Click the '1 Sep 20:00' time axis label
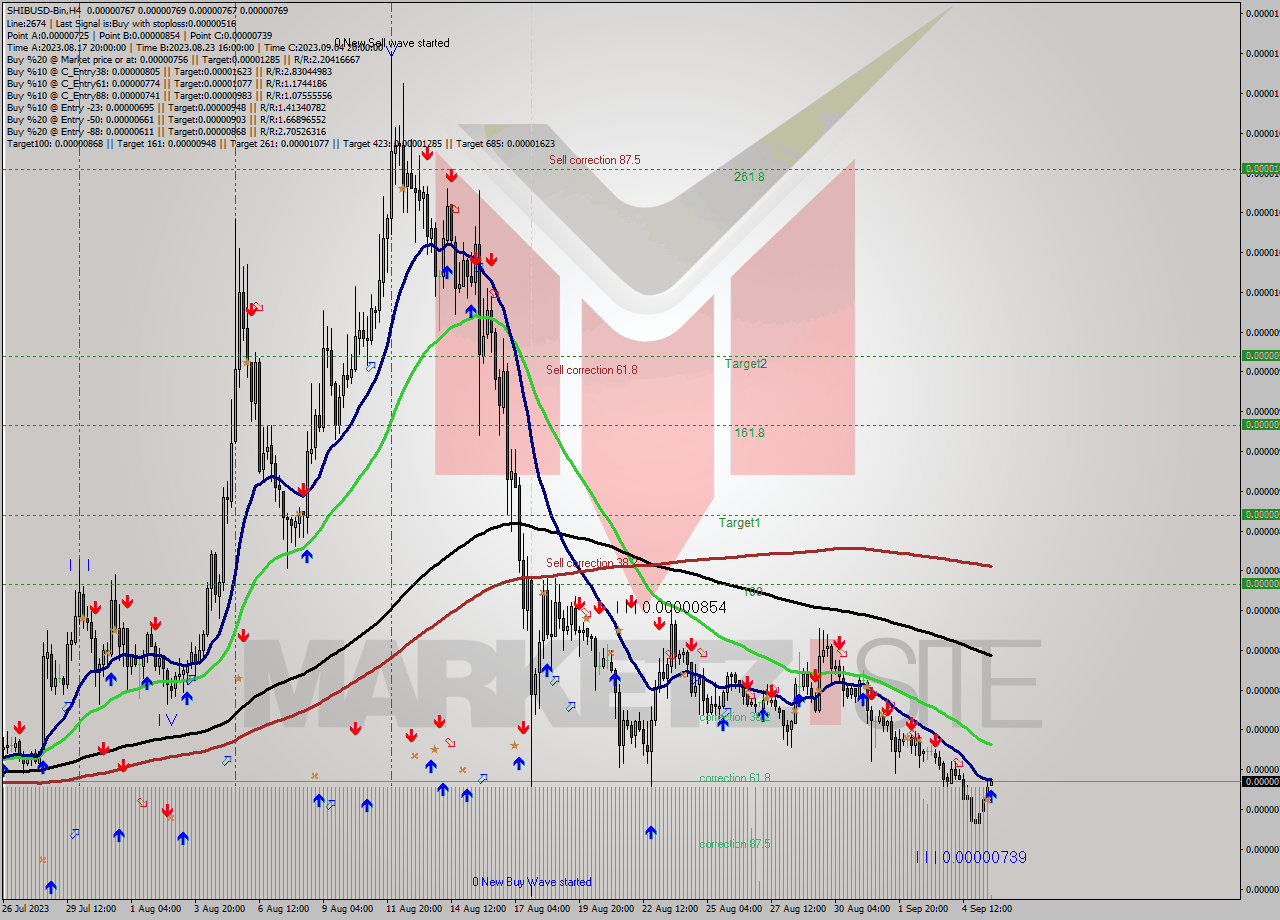 (923, 908)
